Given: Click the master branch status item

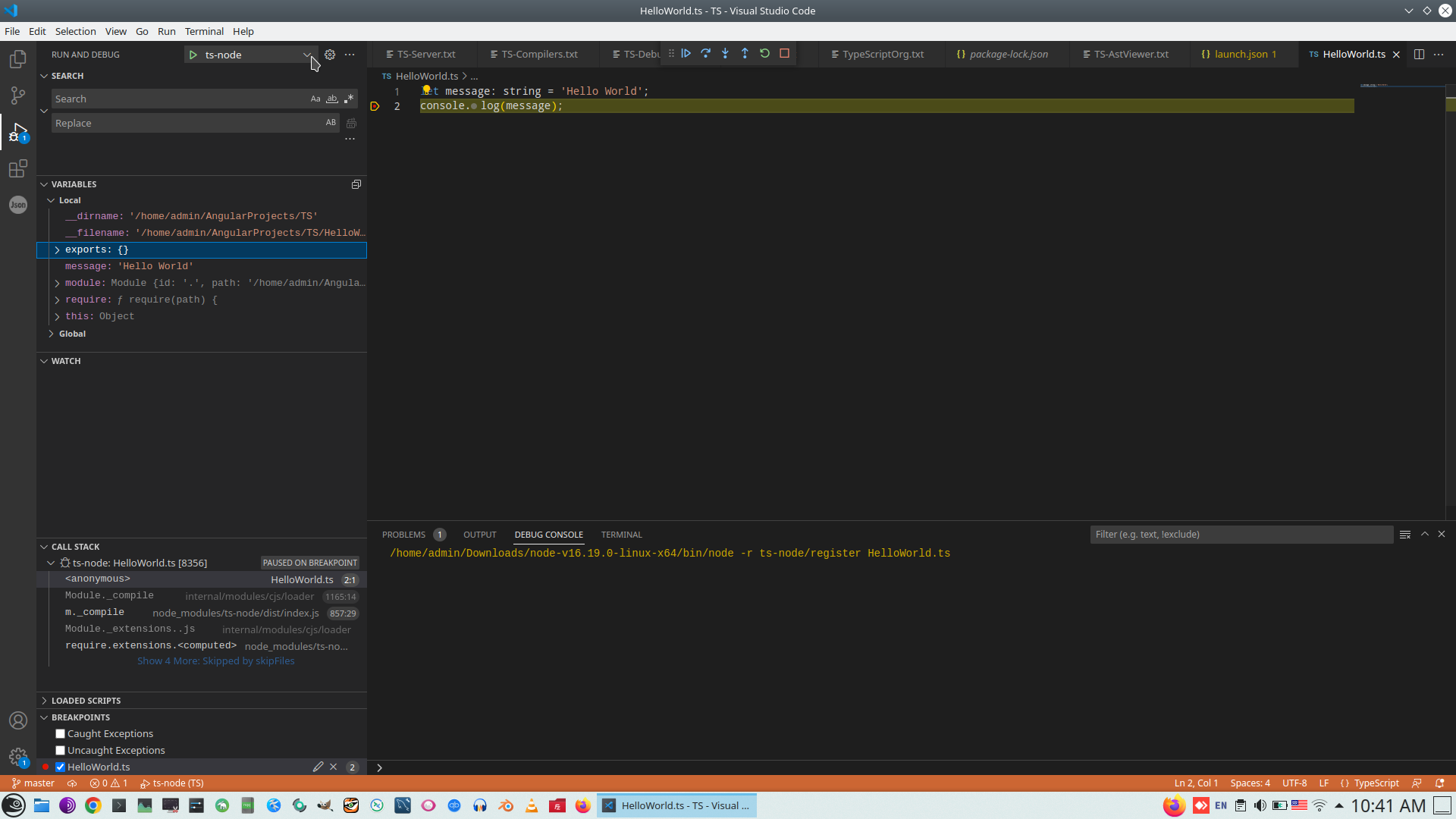Looking at the screenshot, I should click(33, 783).
